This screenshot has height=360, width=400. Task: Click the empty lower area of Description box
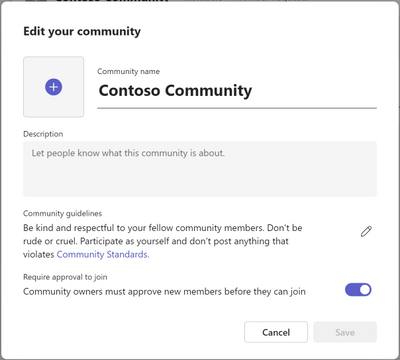[200, 180]
